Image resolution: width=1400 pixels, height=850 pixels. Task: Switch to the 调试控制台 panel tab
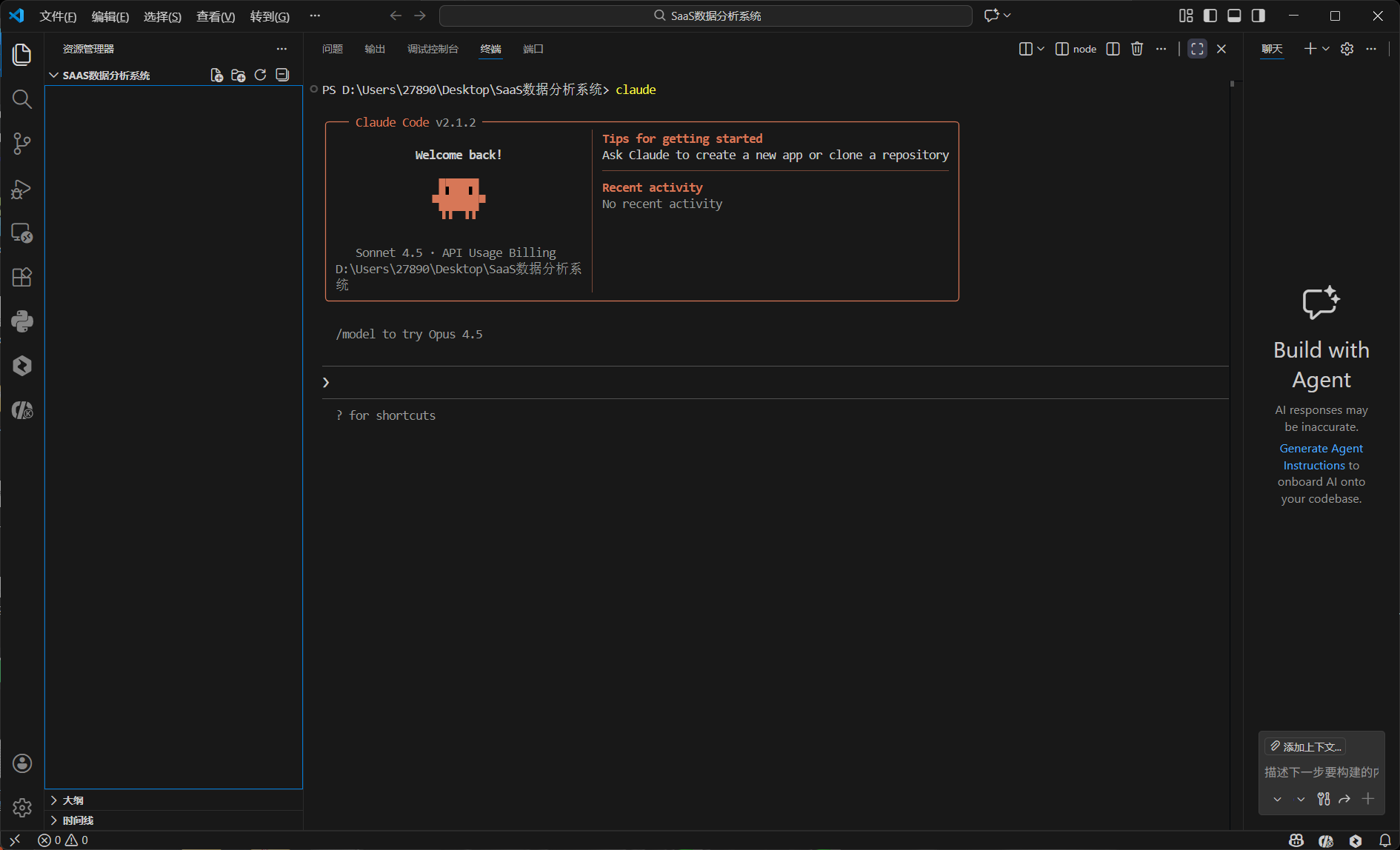click(433, 49)
